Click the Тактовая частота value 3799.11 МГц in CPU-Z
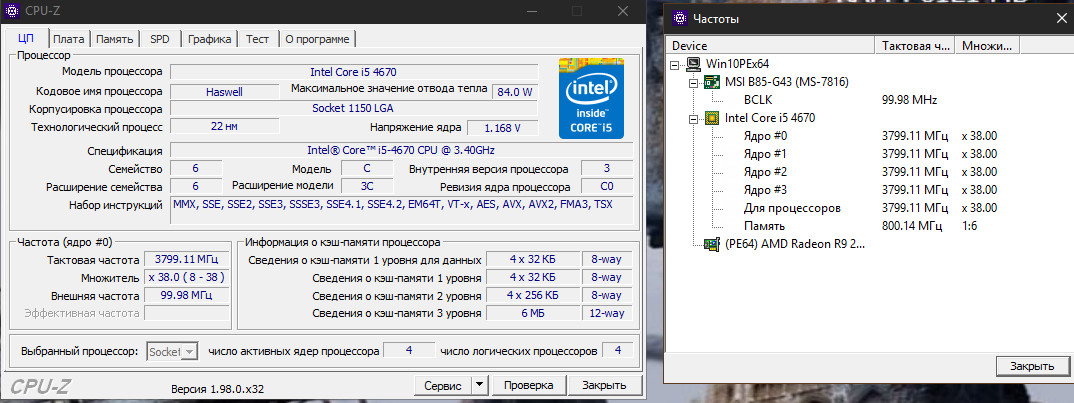Screen dimensions: 1074x403 click(x=187, y=260)
